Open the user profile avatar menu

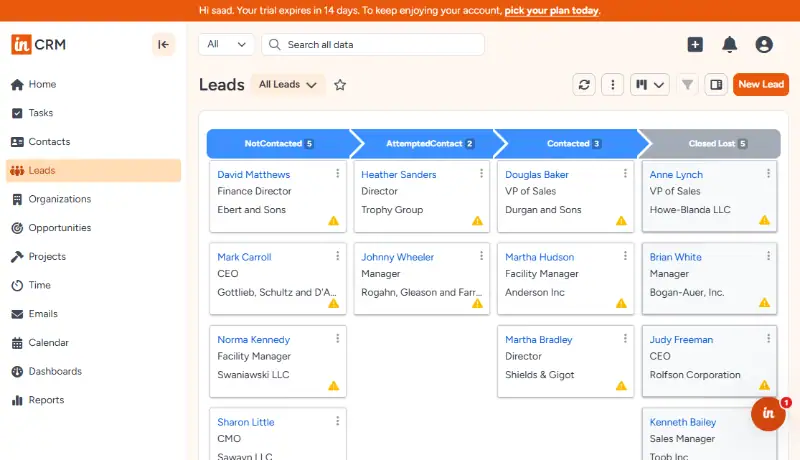tap(764, 44)
